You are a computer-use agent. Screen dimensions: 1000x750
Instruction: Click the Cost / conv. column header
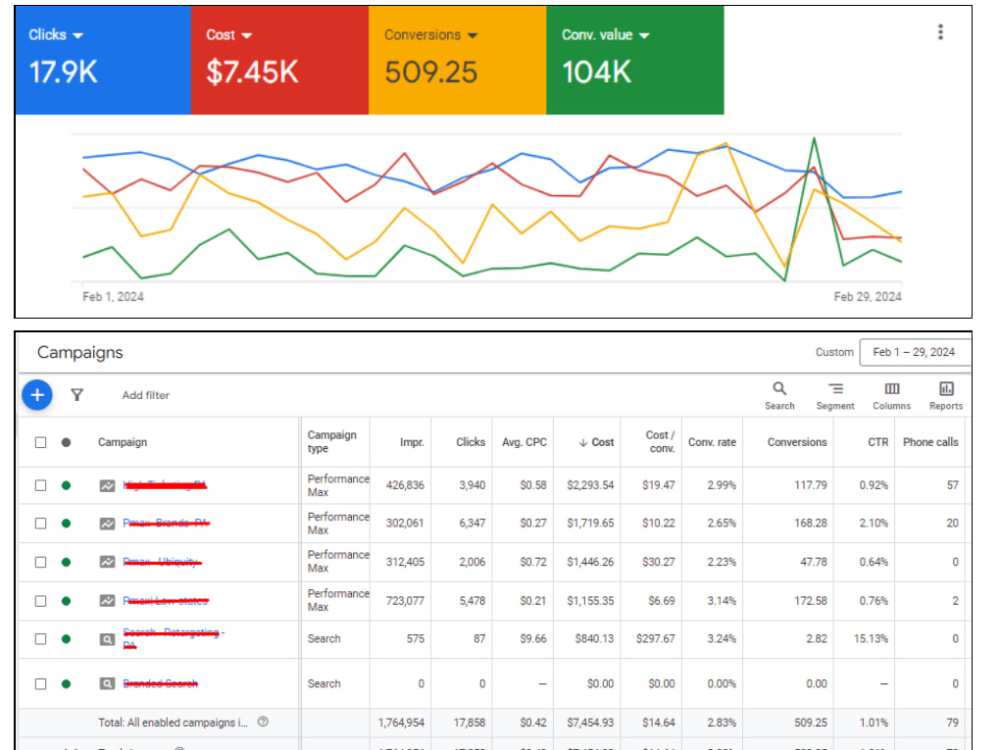point(659,442)
